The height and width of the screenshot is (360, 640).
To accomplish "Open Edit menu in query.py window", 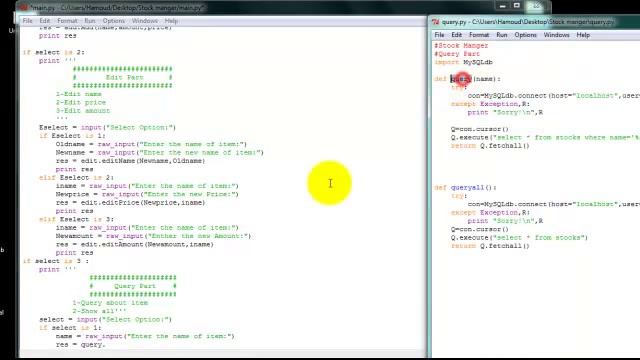I will 456,35.
